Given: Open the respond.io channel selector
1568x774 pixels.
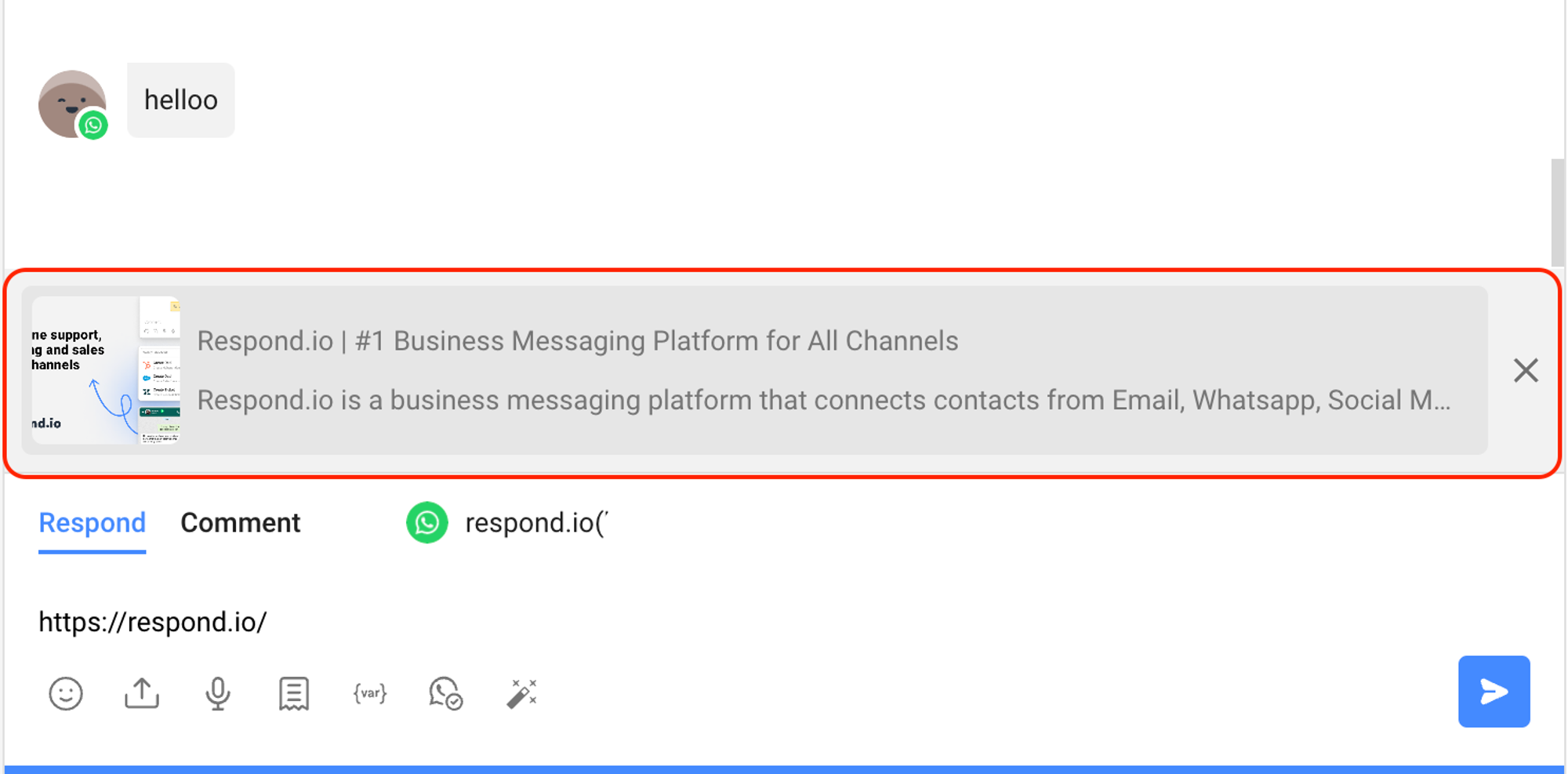Looking at the screenshot, I should (x=536, y=523).
